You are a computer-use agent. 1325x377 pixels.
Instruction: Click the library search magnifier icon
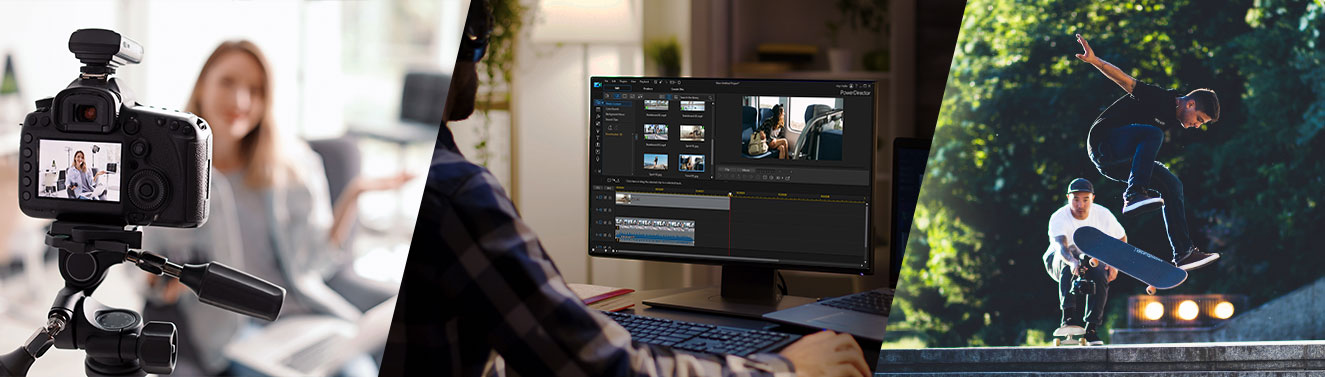click(x=710, y=98)
